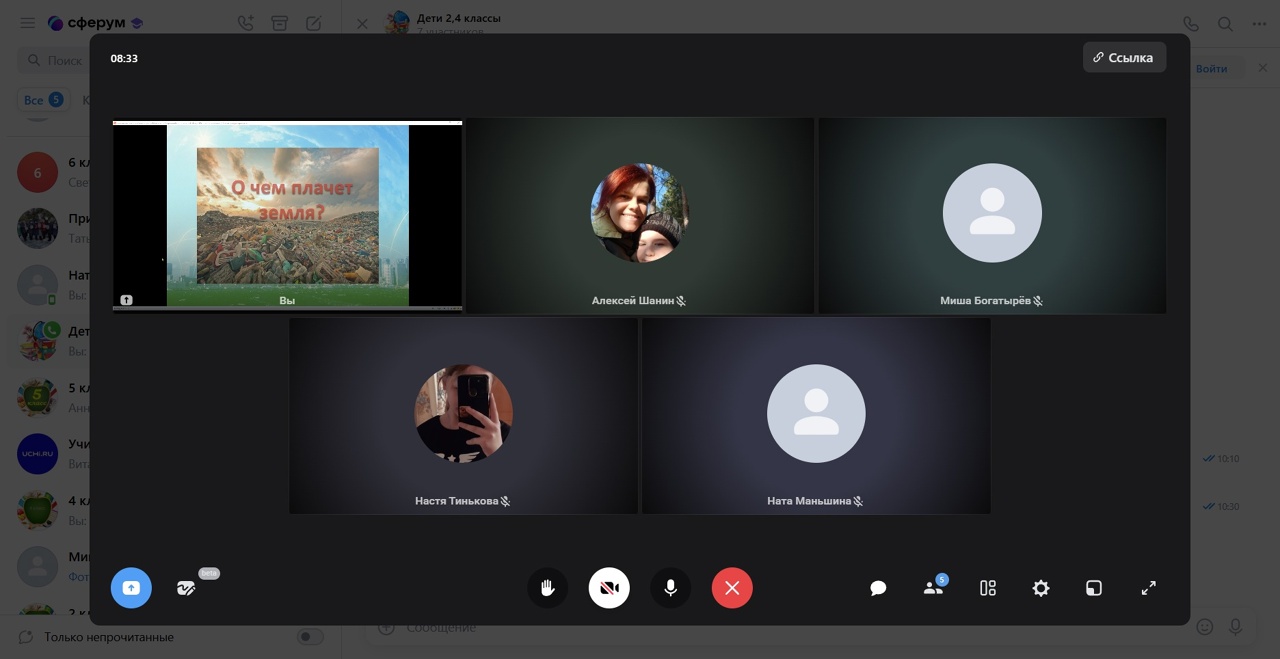The height and width of the screenshot is (659, 1280).
Task: Start screen sharing with the blue upload button
Action: pos(131,588)
